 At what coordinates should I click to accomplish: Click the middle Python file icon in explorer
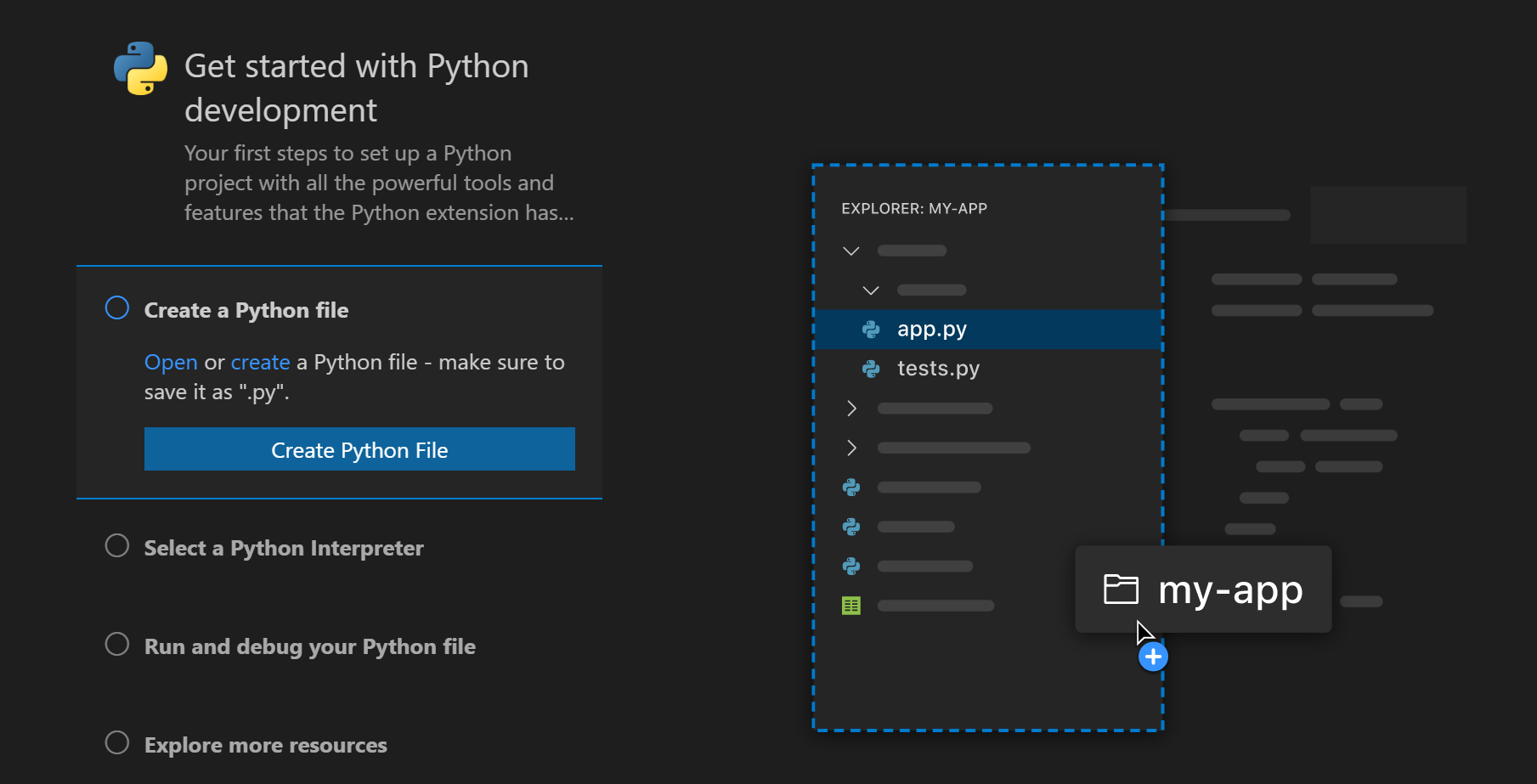pyautogui.click(x=851, y=527)
